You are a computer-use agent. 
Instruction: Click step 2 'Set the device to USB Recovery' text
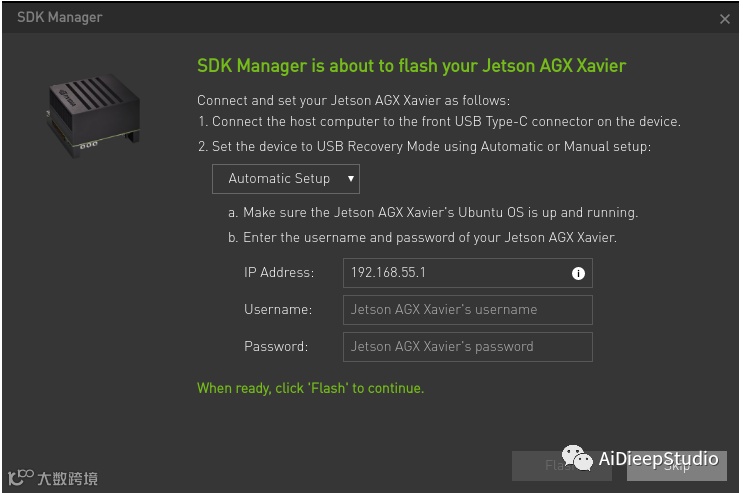click(x=425, y=146)
